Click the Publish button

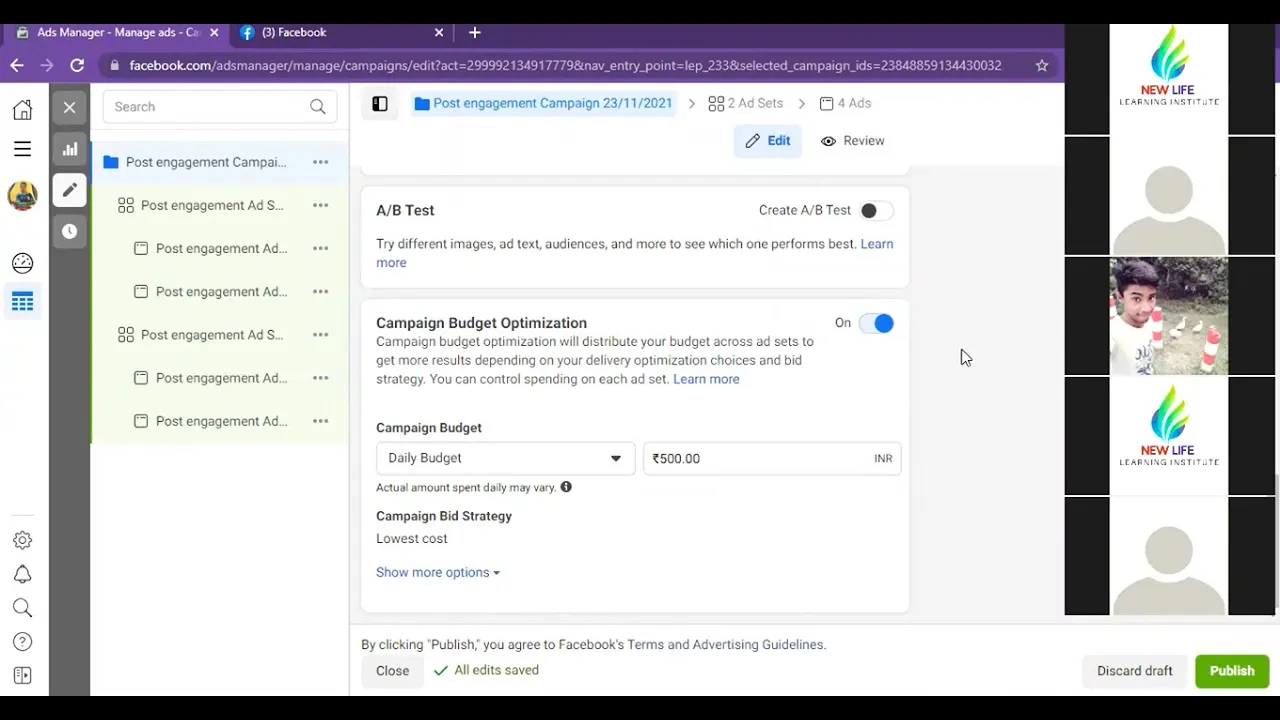tap(1232, 671)
